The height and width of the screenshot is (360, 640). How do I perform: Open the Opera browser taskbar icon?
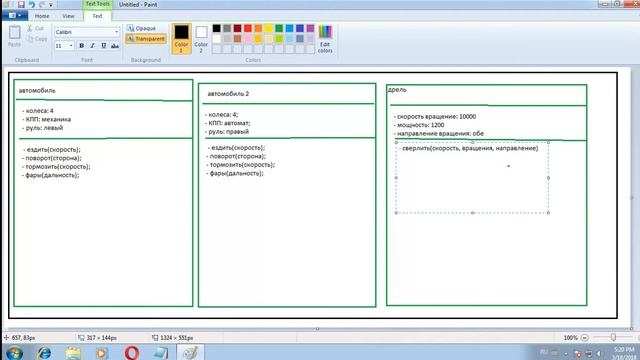pos(131,352)
